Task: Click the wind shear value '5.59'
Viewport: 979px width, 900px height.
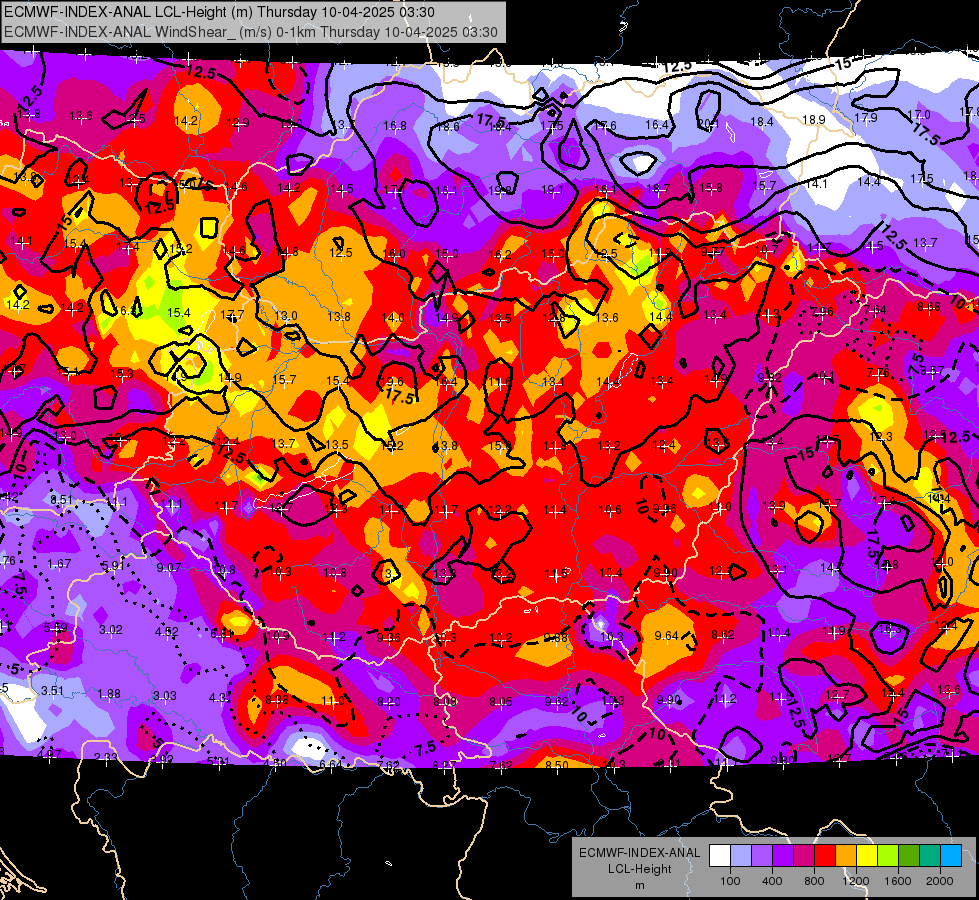Action: [56, 628]
